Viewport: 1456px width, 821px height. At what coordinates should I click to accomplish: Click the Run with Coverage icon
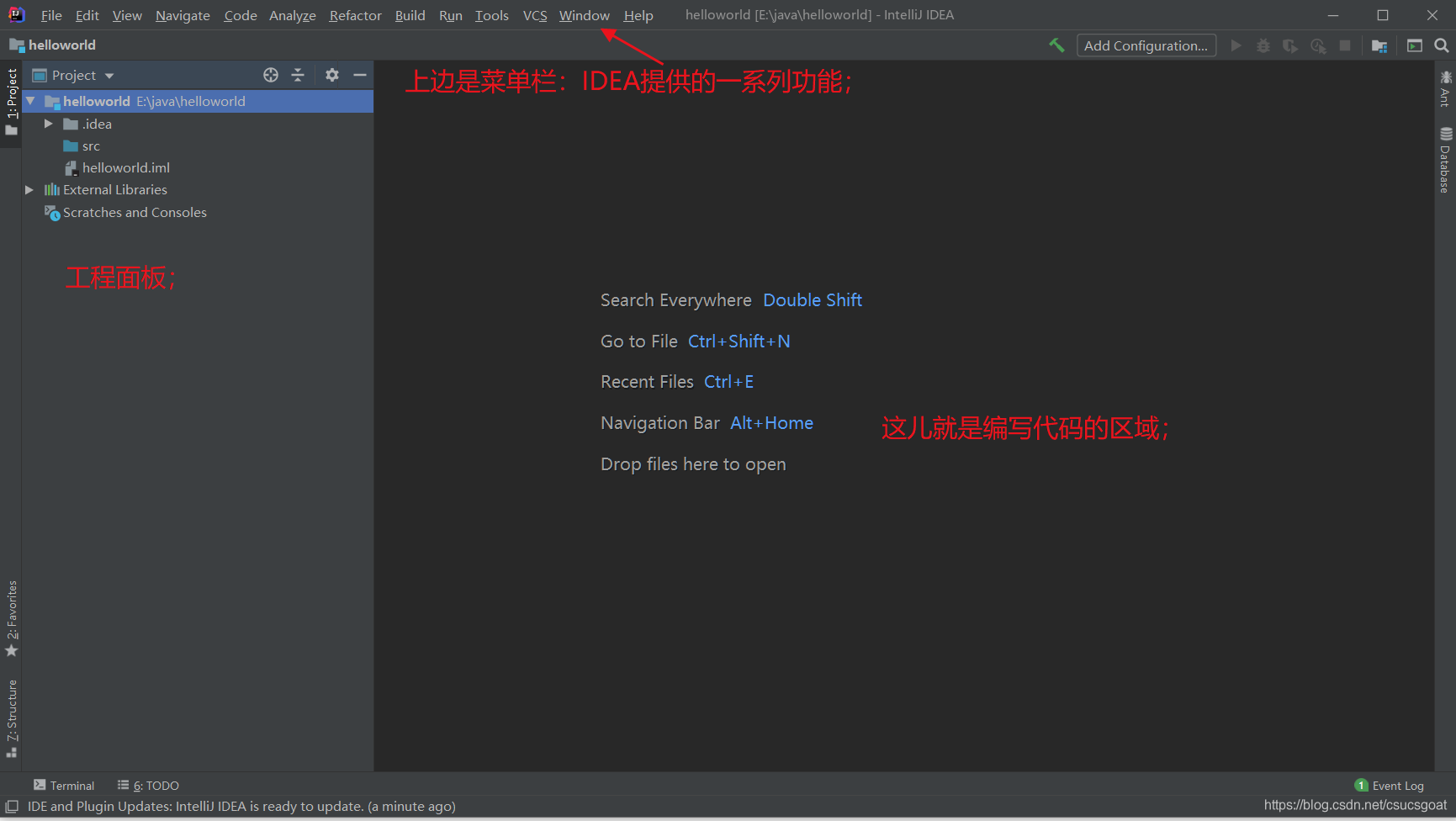(x=1289, y=45)
